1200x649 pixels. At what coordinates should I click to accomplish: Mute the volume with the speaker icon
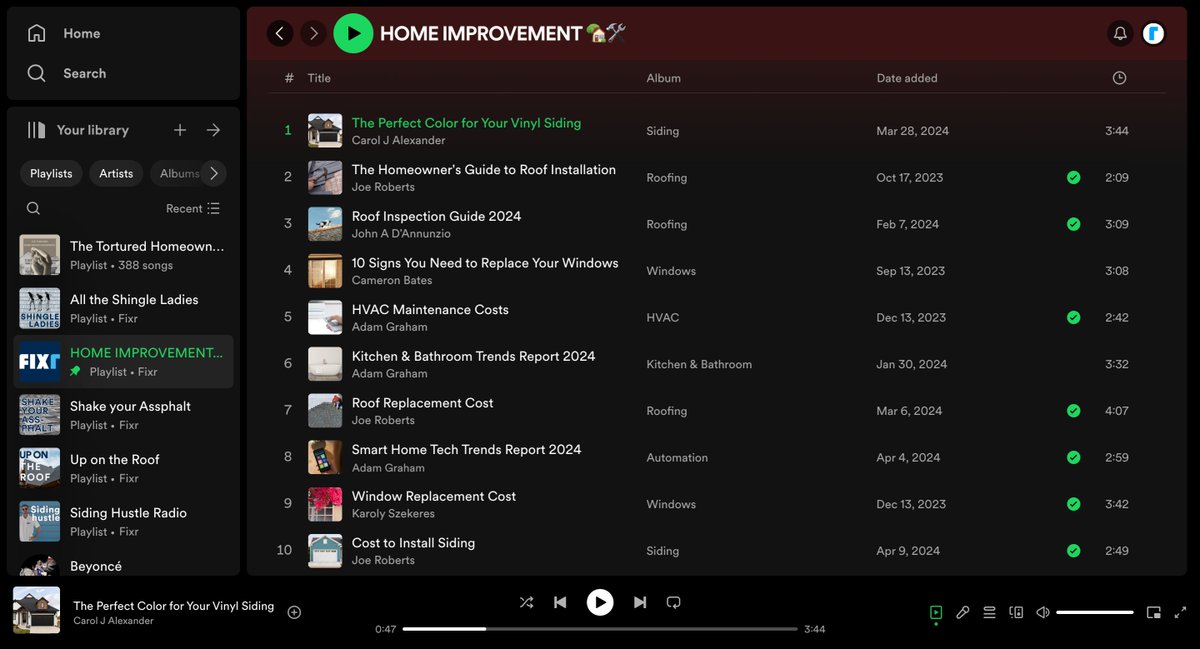[1042, 612]
